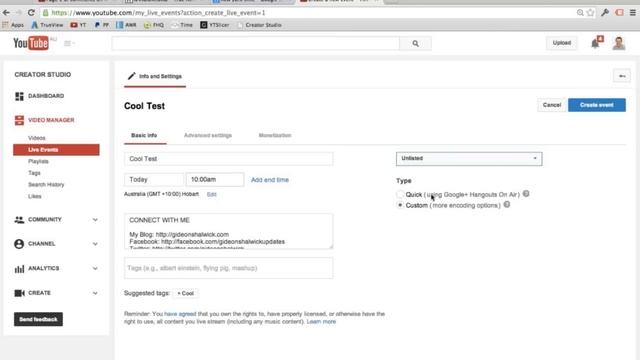
Task: Open the Today date picker
Action: click(x=154, y=180)
